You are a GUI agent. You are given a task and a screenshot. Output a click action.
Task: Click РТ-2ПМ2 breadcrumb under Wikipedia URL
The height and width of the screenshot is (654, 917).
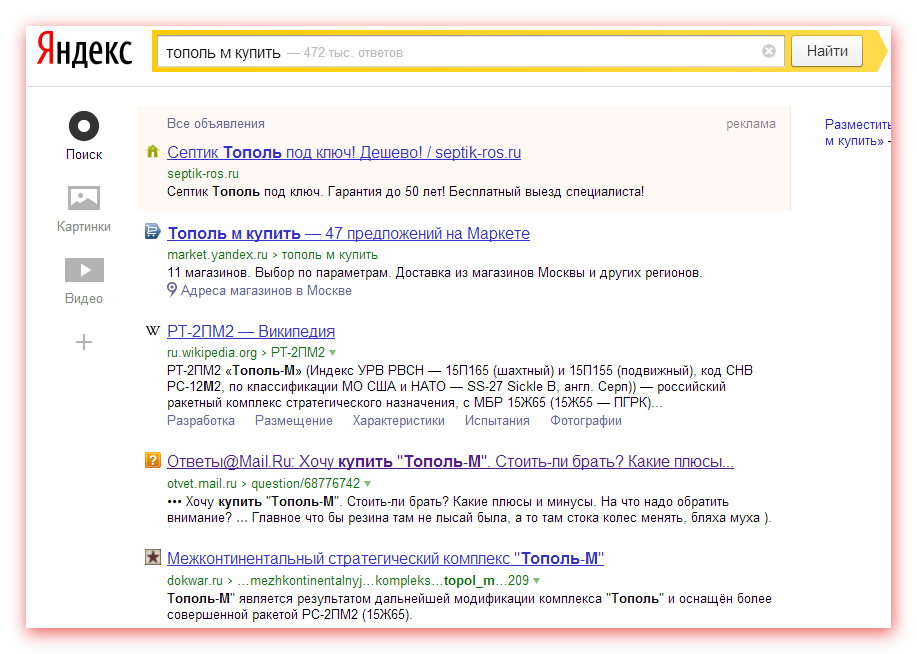(298, 353)
